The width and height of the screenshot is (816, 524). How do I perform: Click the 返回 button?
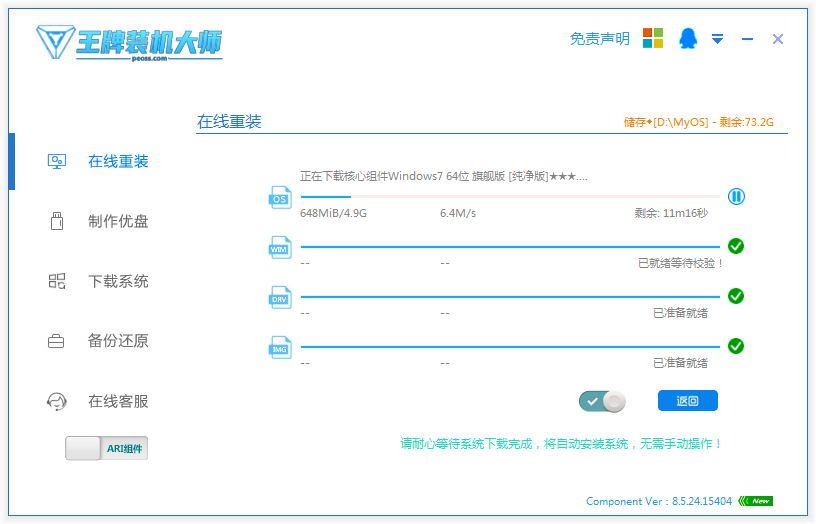coord(687,401)
